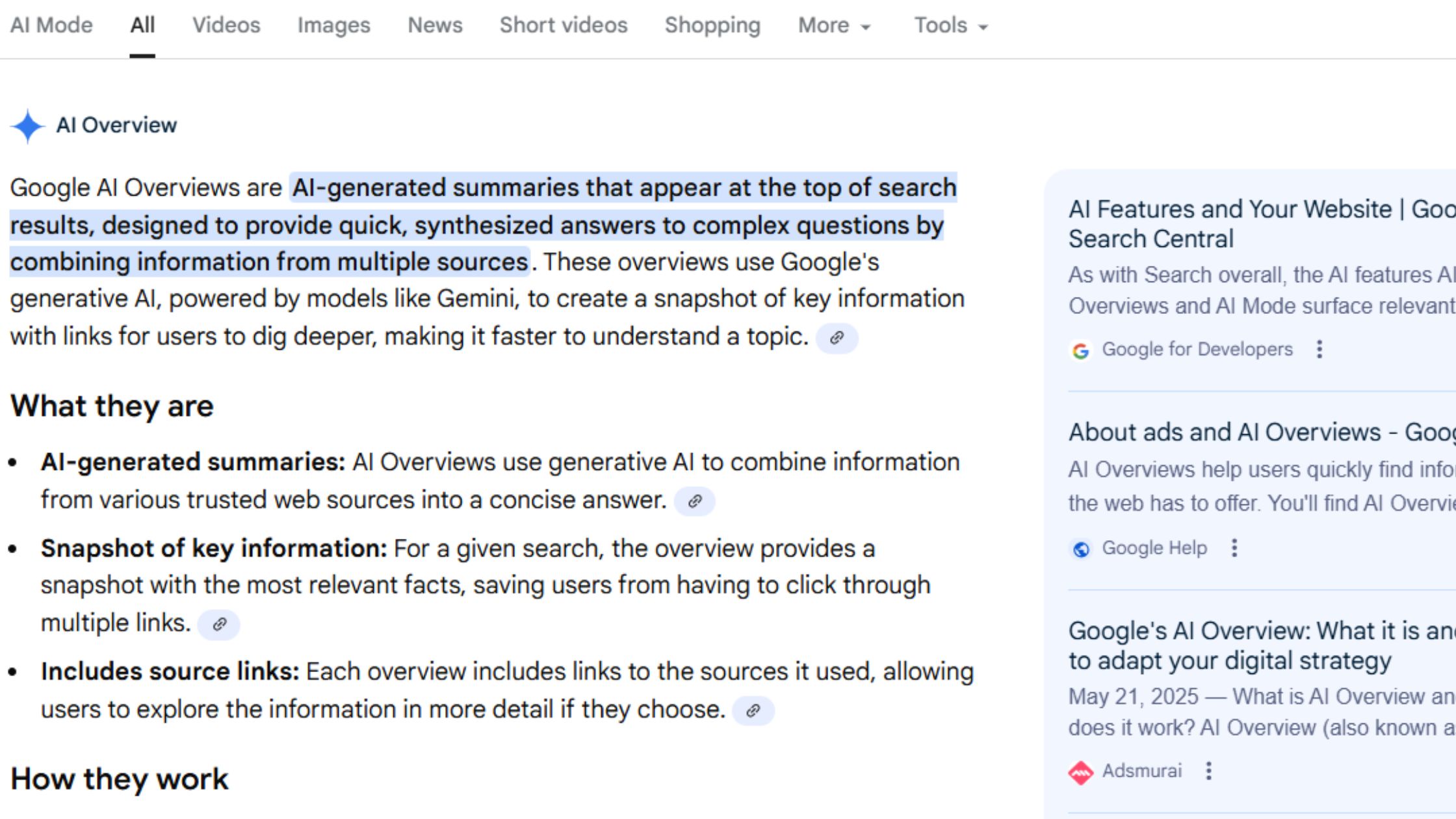
Task: Open the three-dot menu for Google for Developers result
Action: (1319, 349)
